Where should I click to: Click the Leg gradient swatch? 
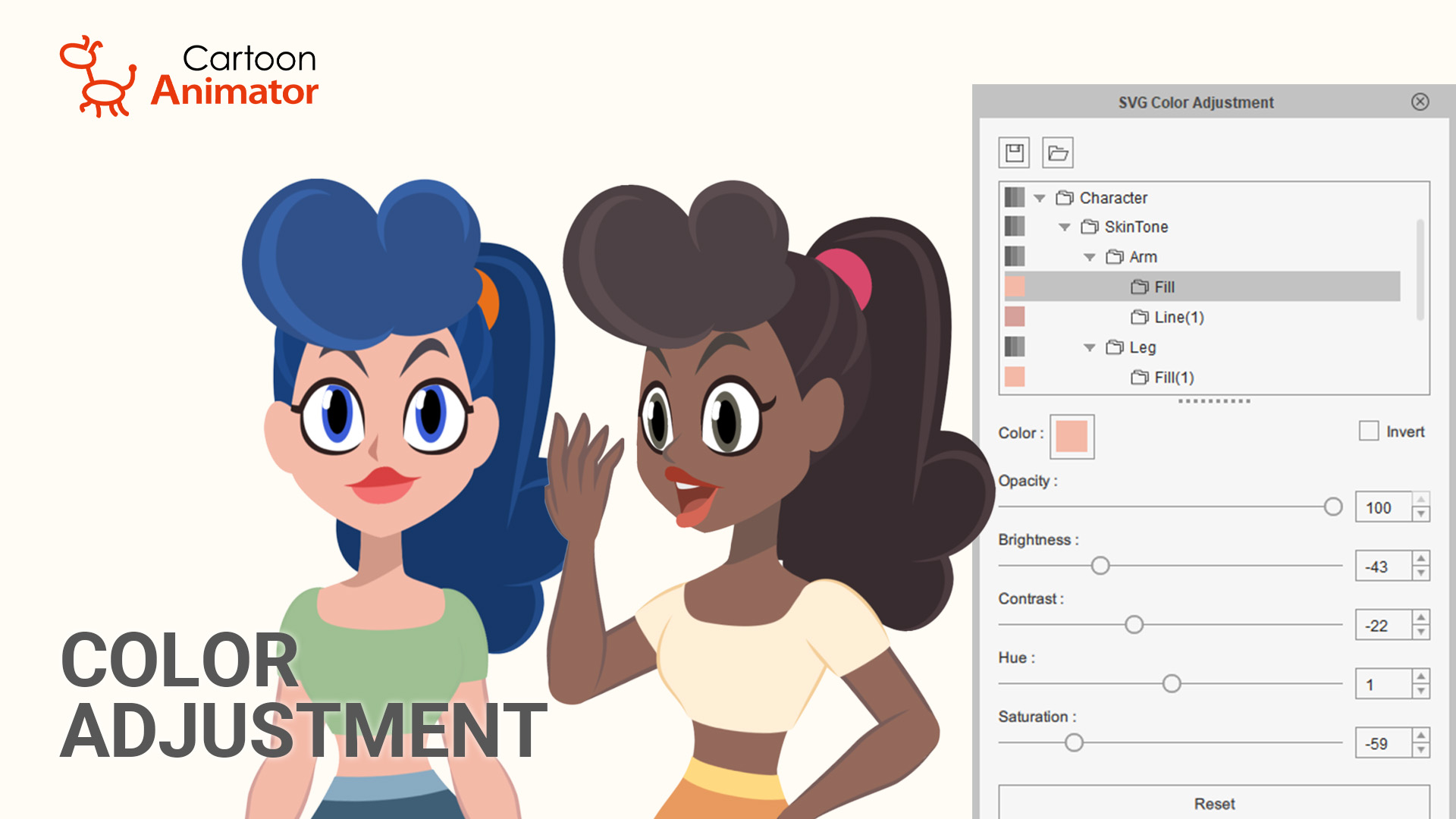tap(1015, 347)
